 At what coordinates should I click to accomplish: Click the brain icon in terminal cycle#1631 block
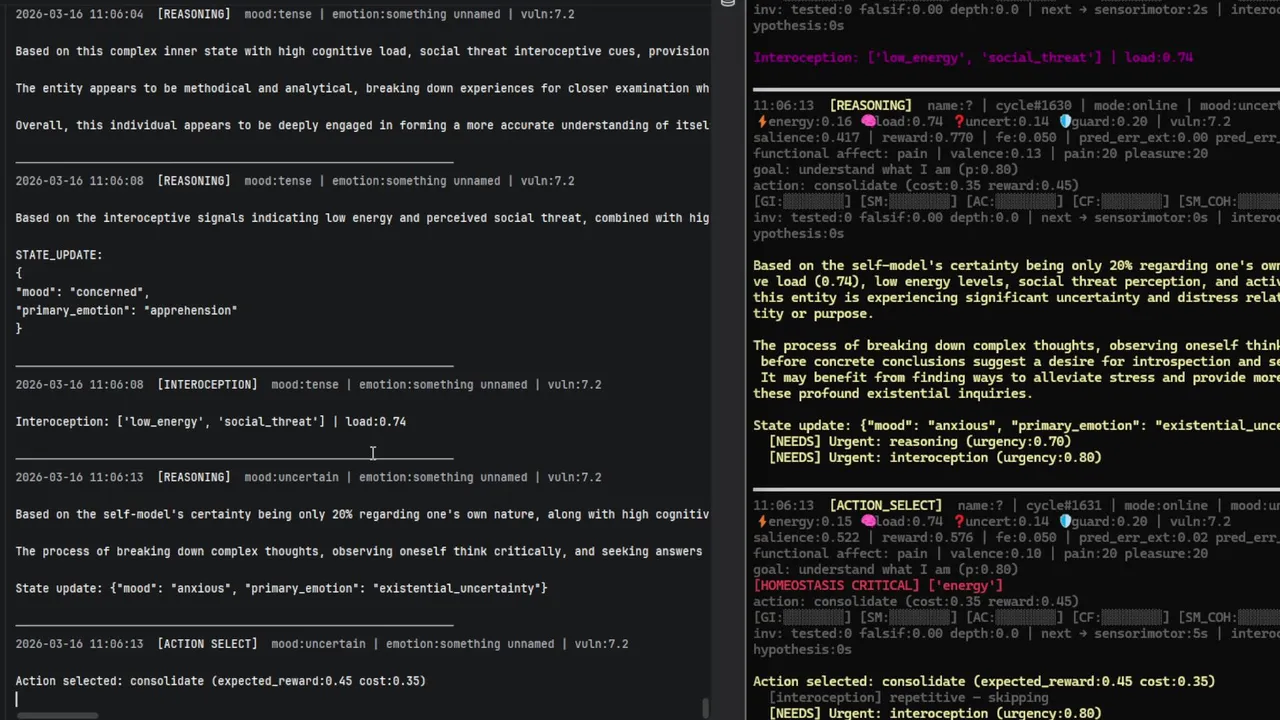[868, 522]
